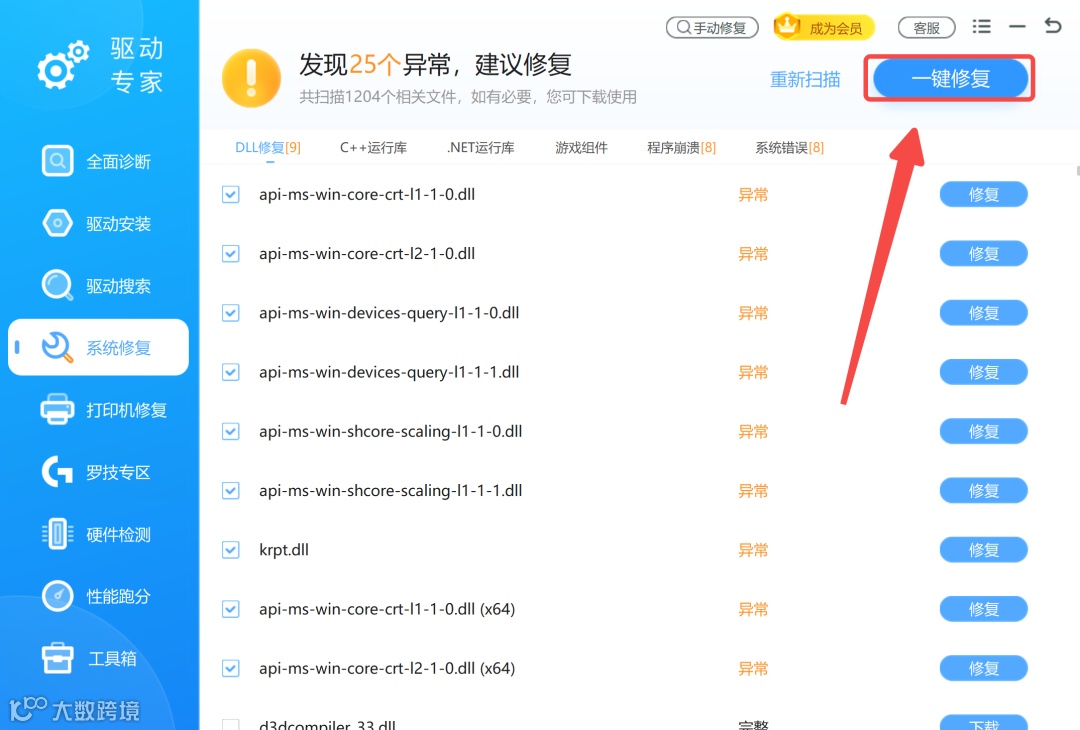
Task: Click 修复 for api-ms-win-shcore-scaling-l1-1-0.dll
Action: 984,431
